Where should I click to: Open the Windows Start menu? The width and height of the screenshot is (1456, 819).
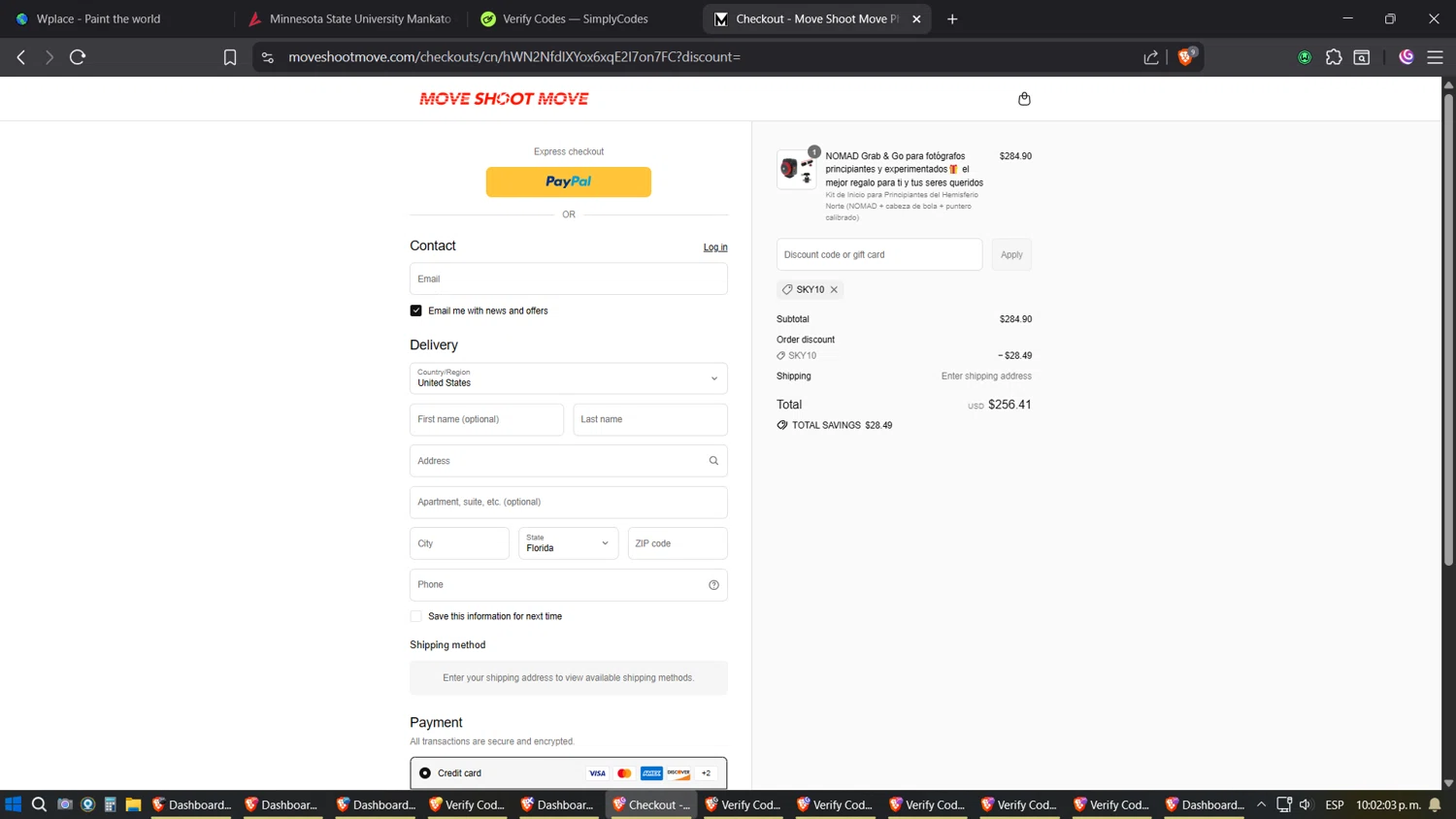[x=14, y=804]
